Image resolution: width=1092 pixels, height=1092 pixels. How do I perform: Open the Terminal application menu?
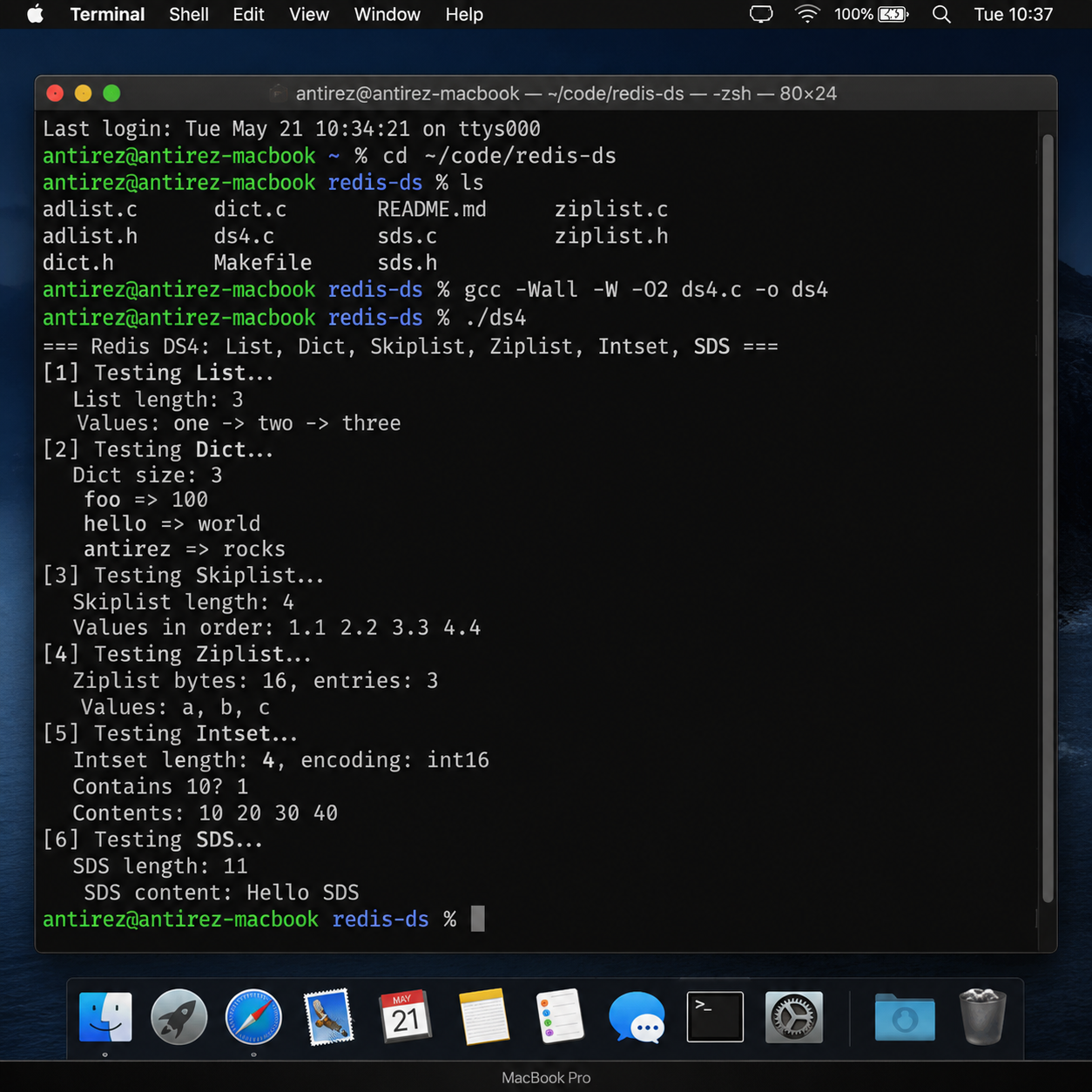click(107, 15)
